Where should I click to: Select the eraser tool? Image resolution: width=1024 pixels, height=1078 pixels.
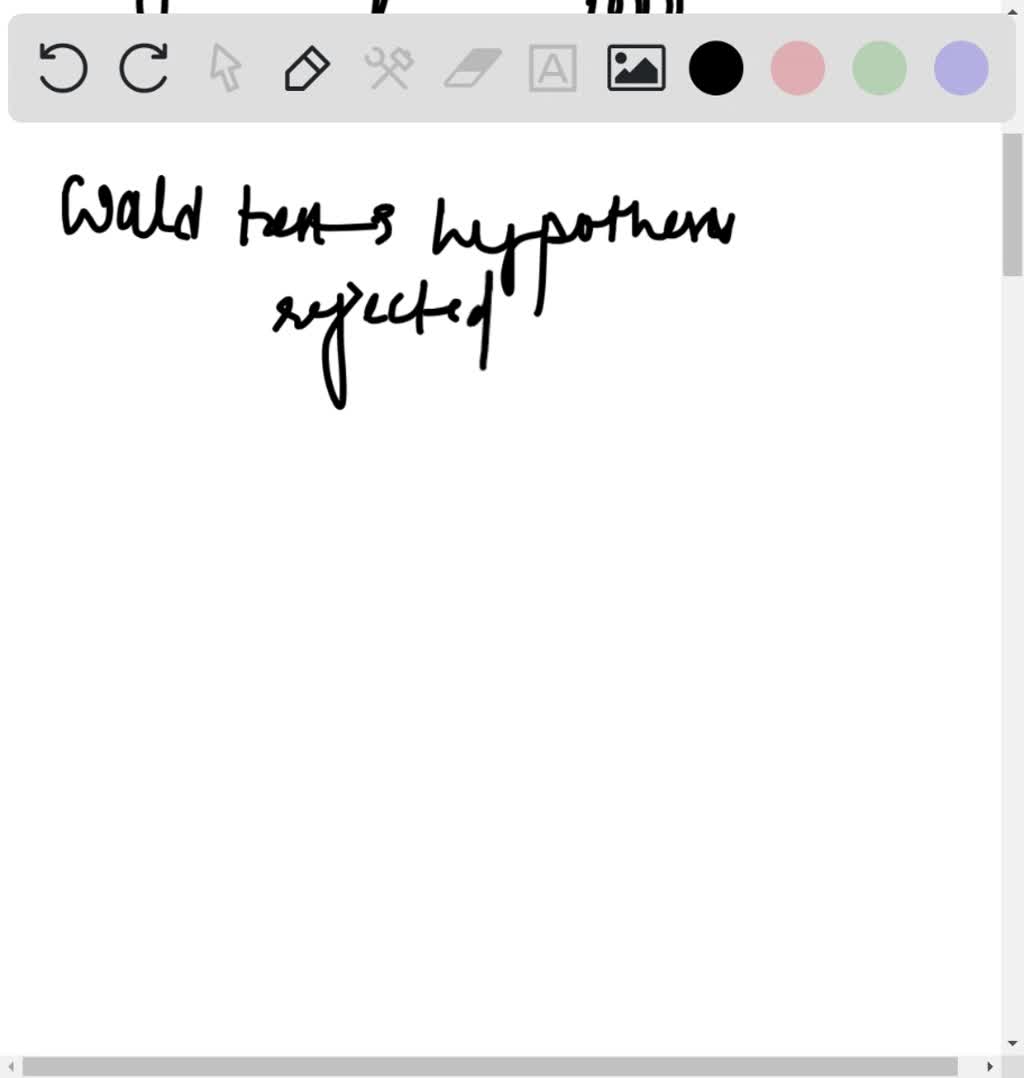coord(472,67)
